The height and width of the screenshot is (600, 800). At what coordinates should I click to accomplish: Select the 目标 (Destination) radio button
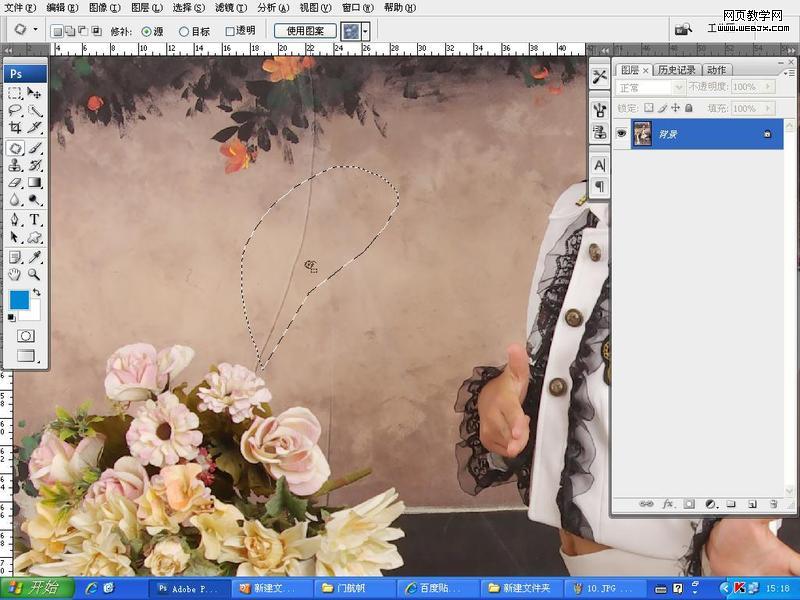click(185, 31)
